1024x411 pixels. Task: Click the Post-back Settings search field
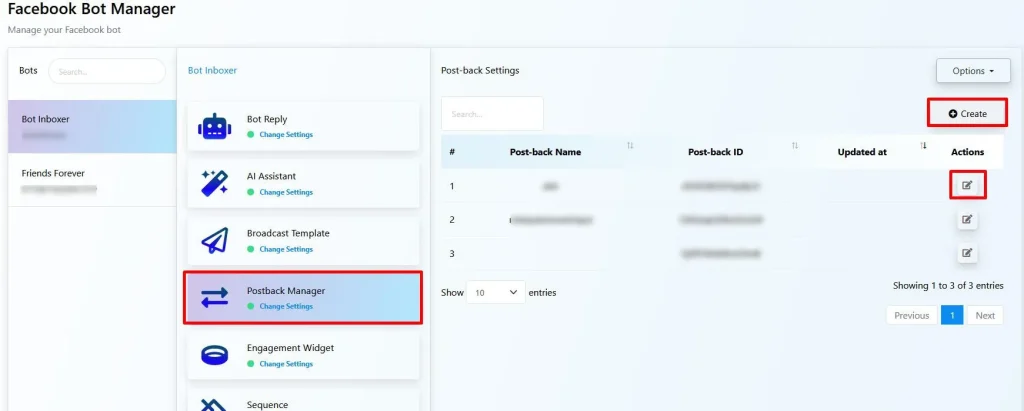click(x=492, y=114)
